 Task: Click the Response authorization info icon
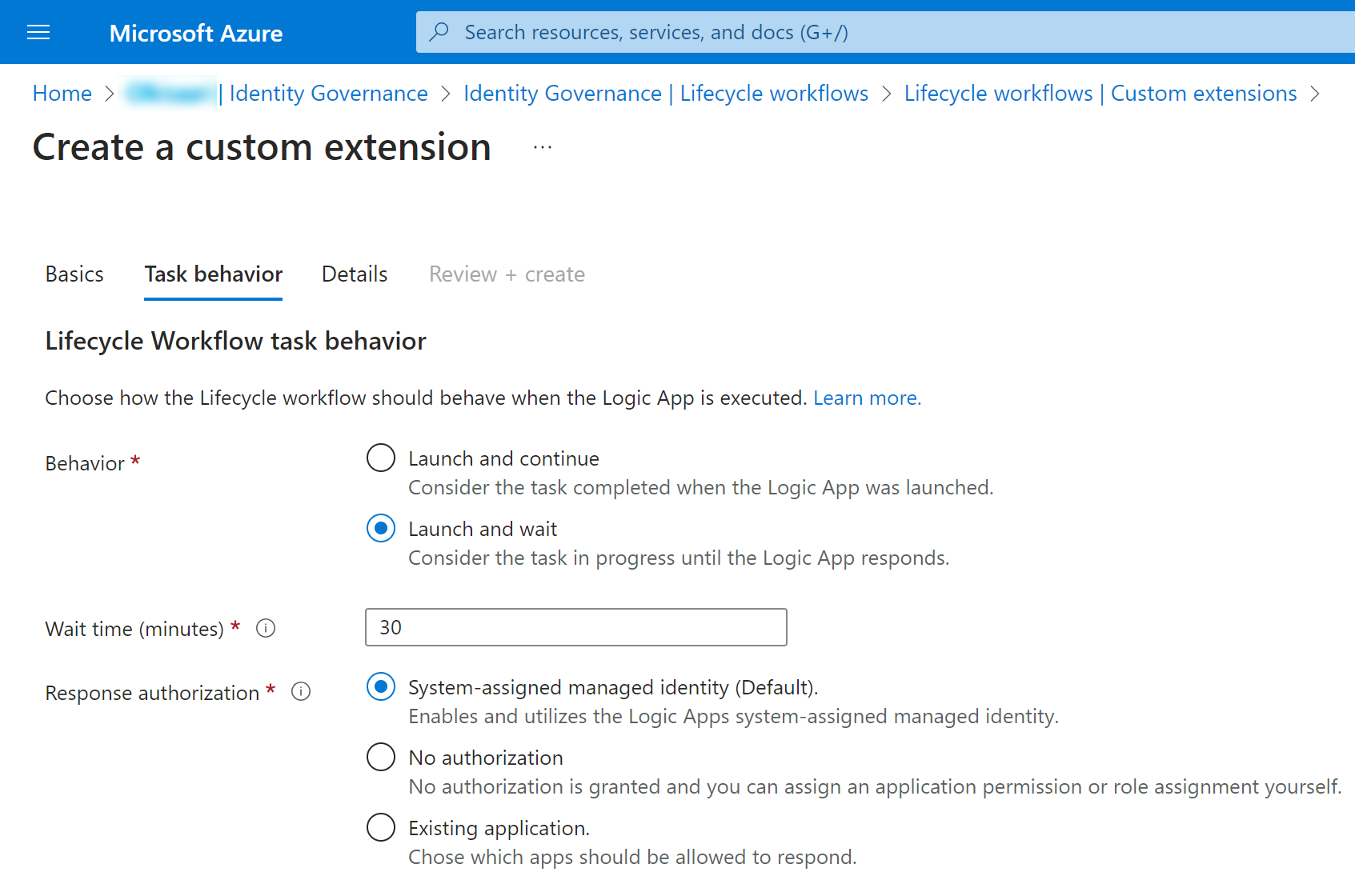click(x=301, y=692)
